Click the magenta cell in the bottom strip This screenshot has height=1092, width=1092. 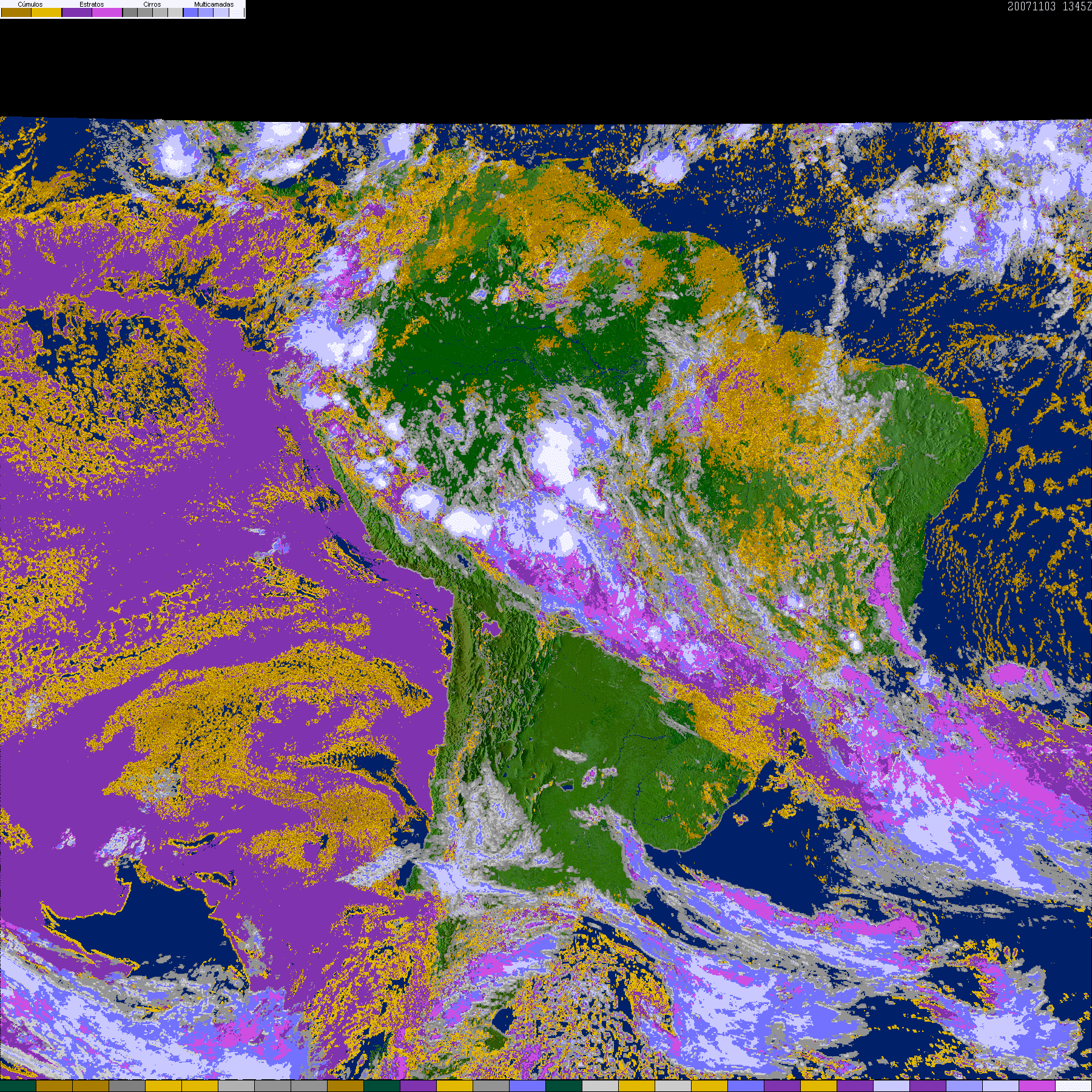pyautogui.click(x=1037, y=1086)
